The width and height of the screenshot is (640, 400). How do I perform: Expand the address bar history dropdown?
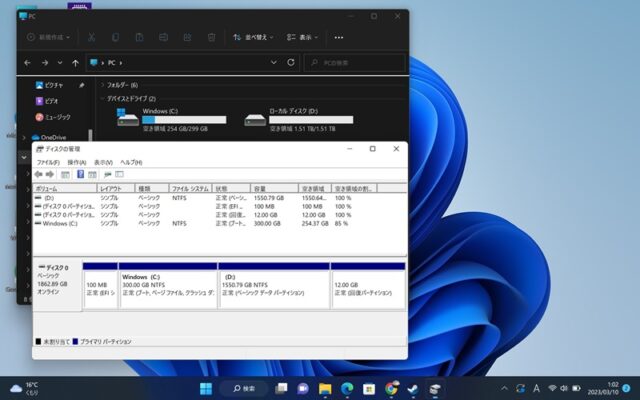[274, 62]
